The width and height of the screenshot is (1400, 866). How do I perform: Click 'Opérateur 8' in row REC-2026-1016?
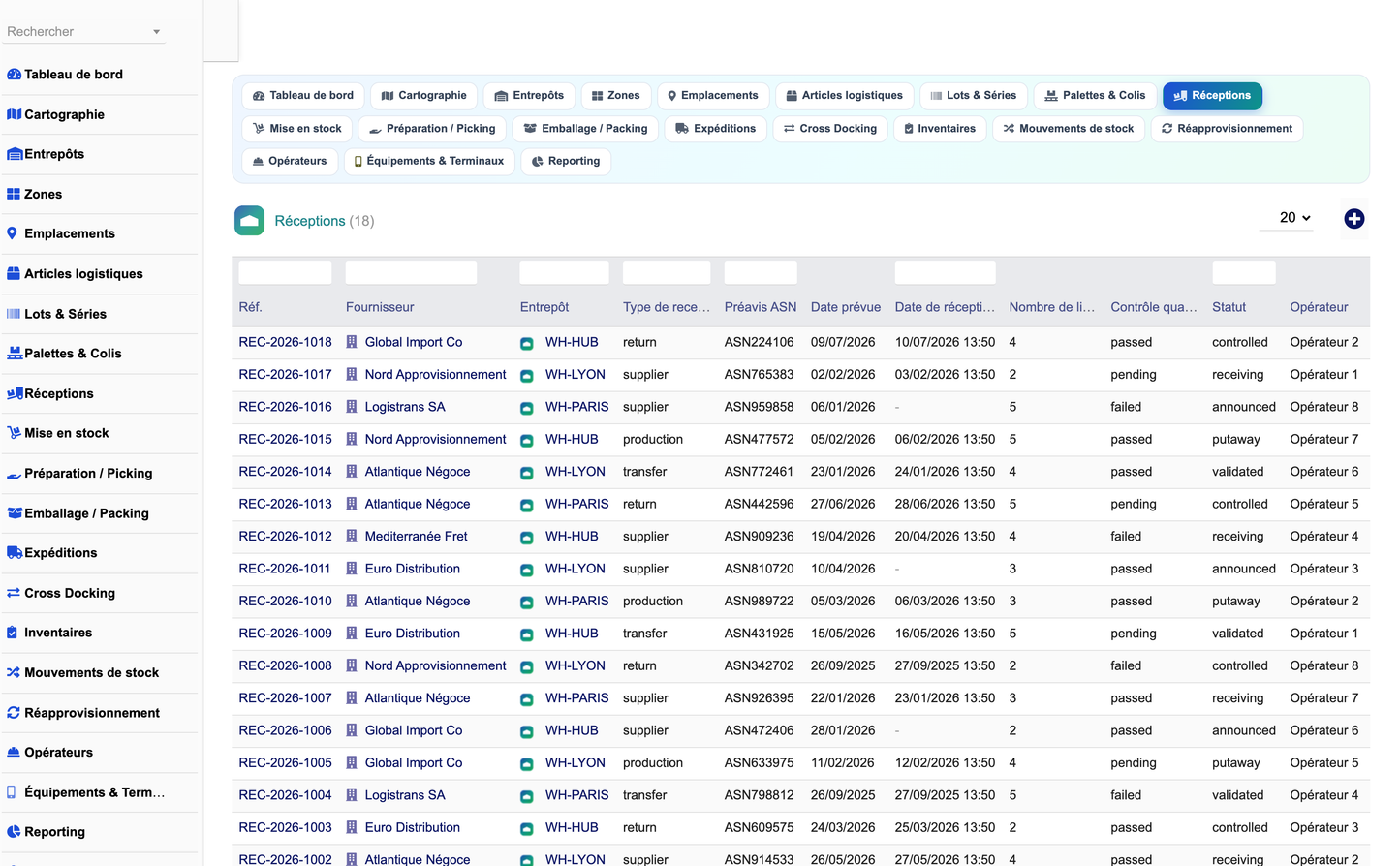[x=1324, y=407]
